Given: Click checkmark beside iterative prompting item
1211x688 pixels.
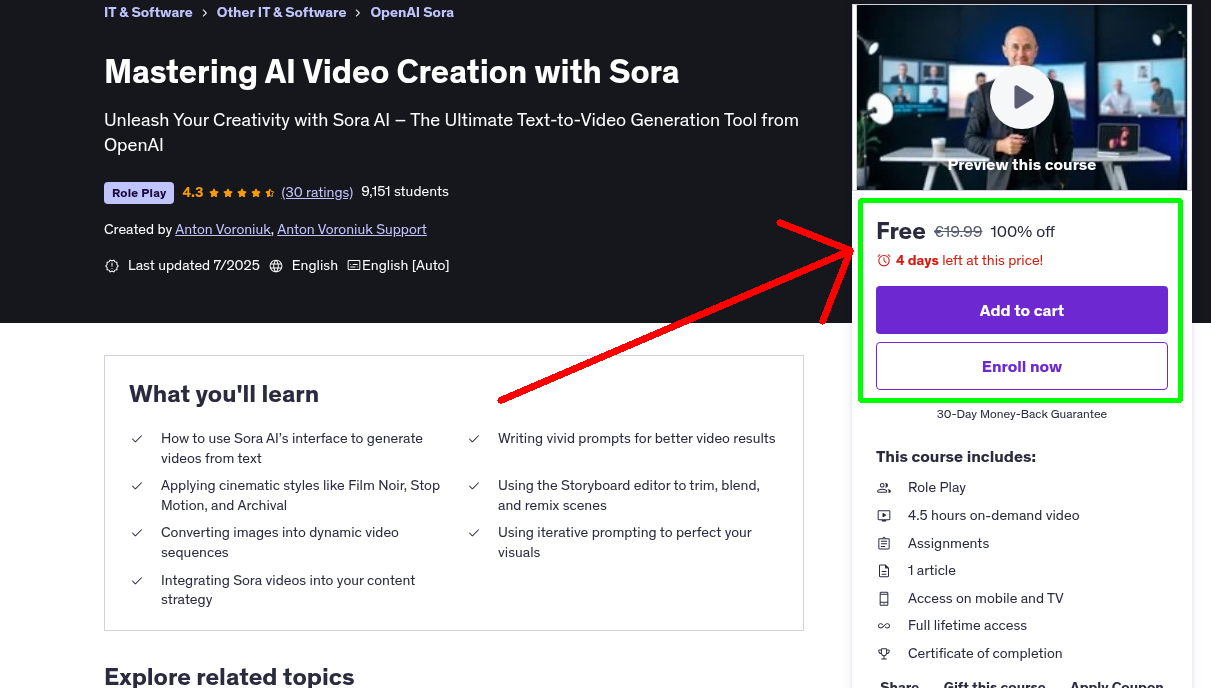Looking at the screenshot, I should pos(474,532).
